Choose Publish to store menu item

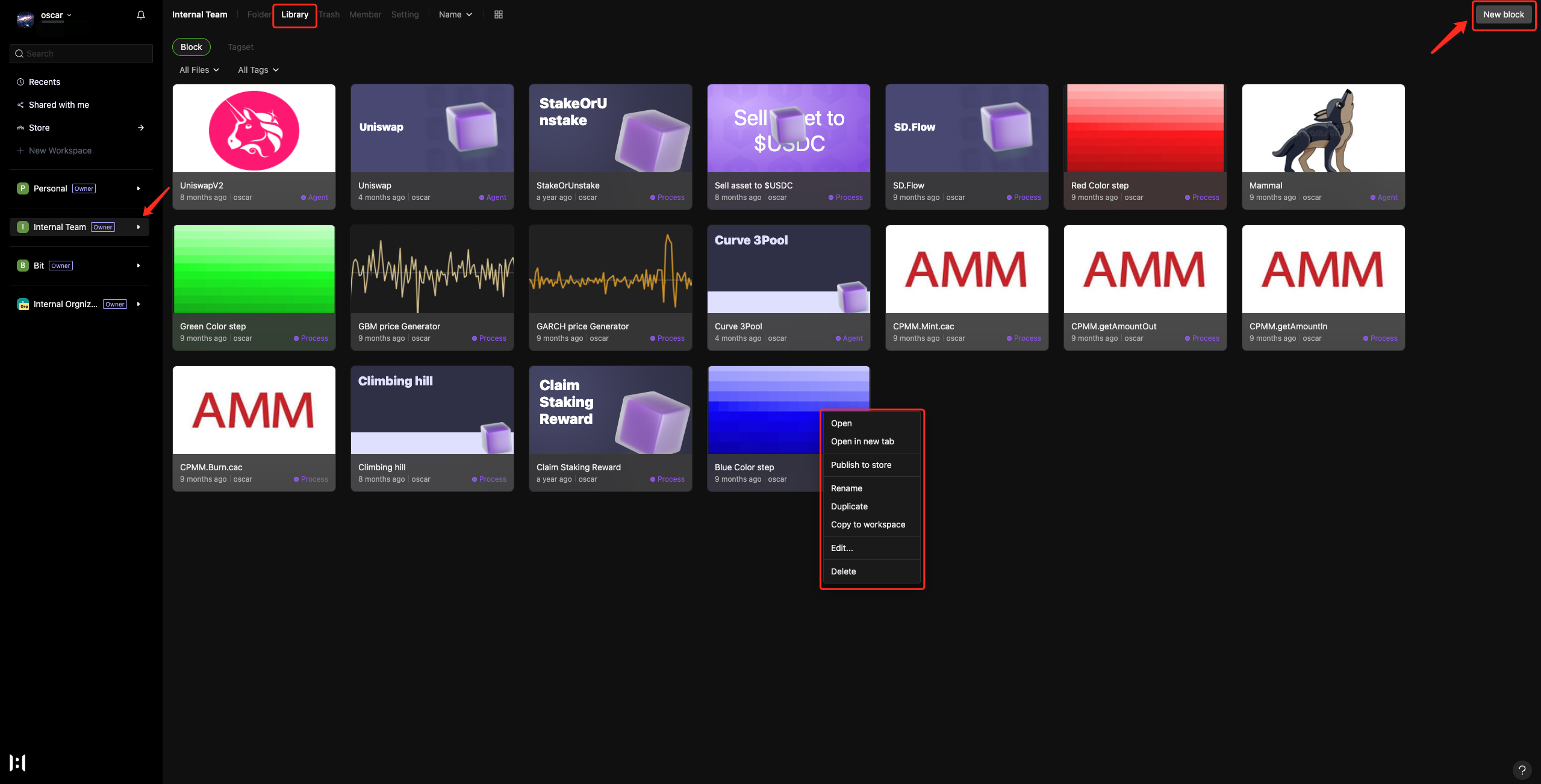click(x=861, y=465)
